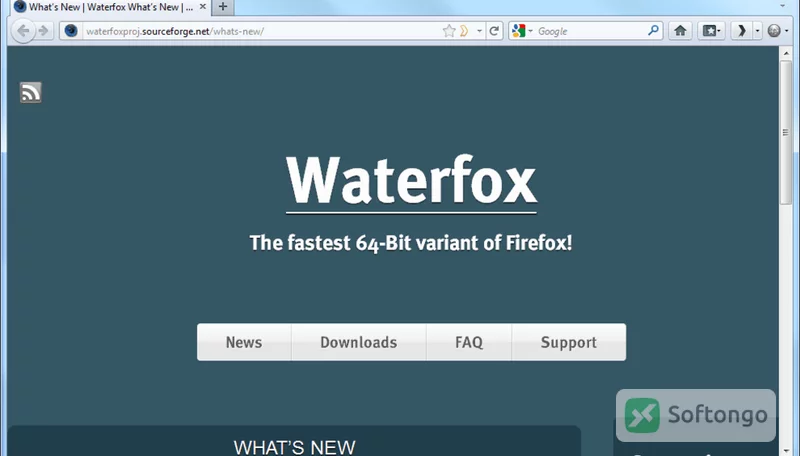Click the Google search engine icon
800x456 pixels.
(x=519, y=31)
